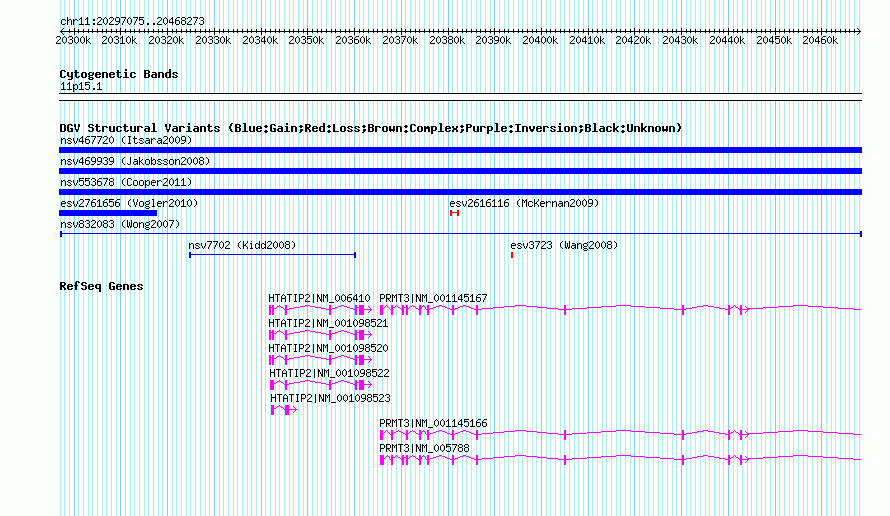This screenshot has width=890, height=516.
Task: Click the PRMT3 NM_001145167 gene model line
Action: point(620,309)
